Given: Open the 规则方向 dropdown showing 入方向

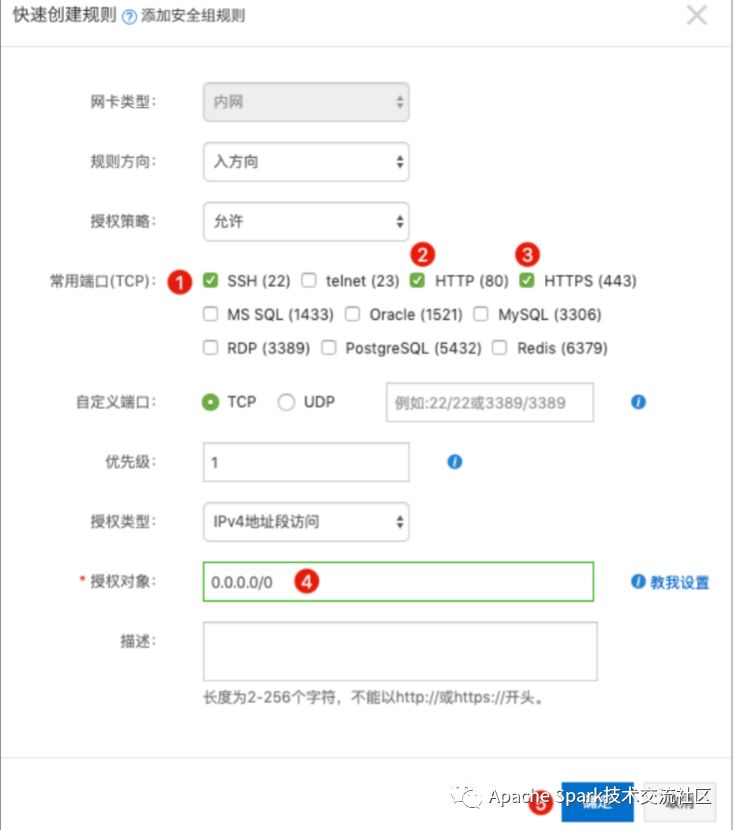Looking at the screenshot, I should [x=306, y=161].
